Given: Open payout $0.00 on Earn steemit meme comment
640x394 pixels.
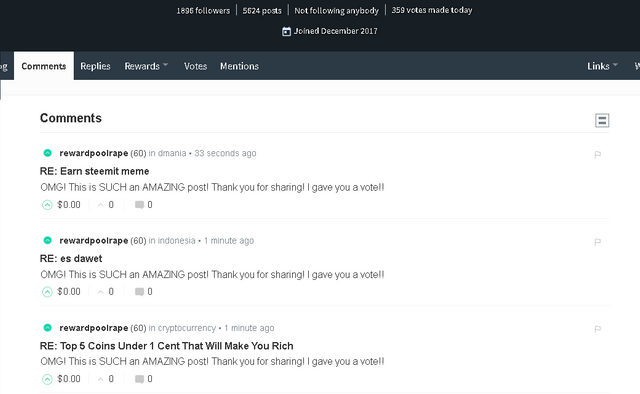Looking at the screenshot, I should pyautogui.click(x=69, y=205).
